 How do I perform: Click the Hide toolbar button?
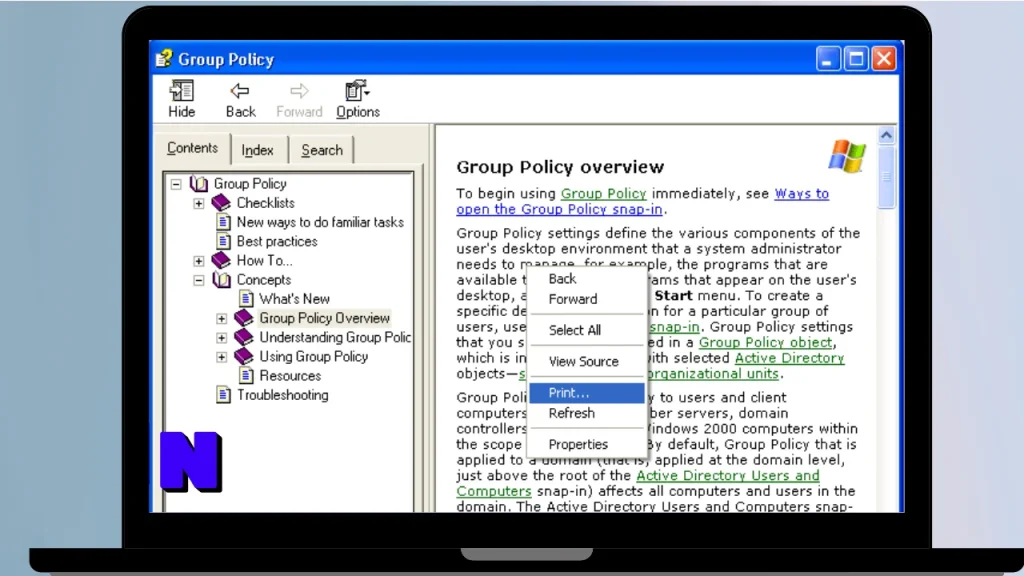(182, 99)
